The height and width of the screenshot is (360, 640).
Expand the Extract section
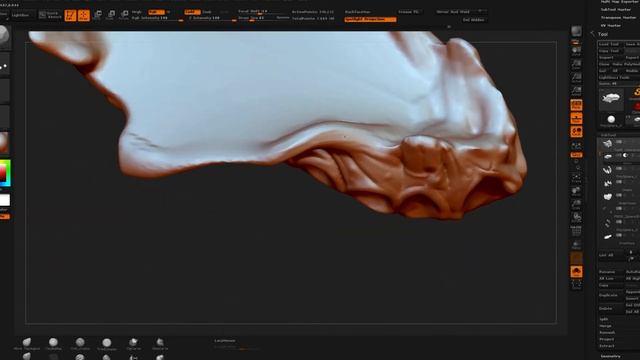point(607,346)
